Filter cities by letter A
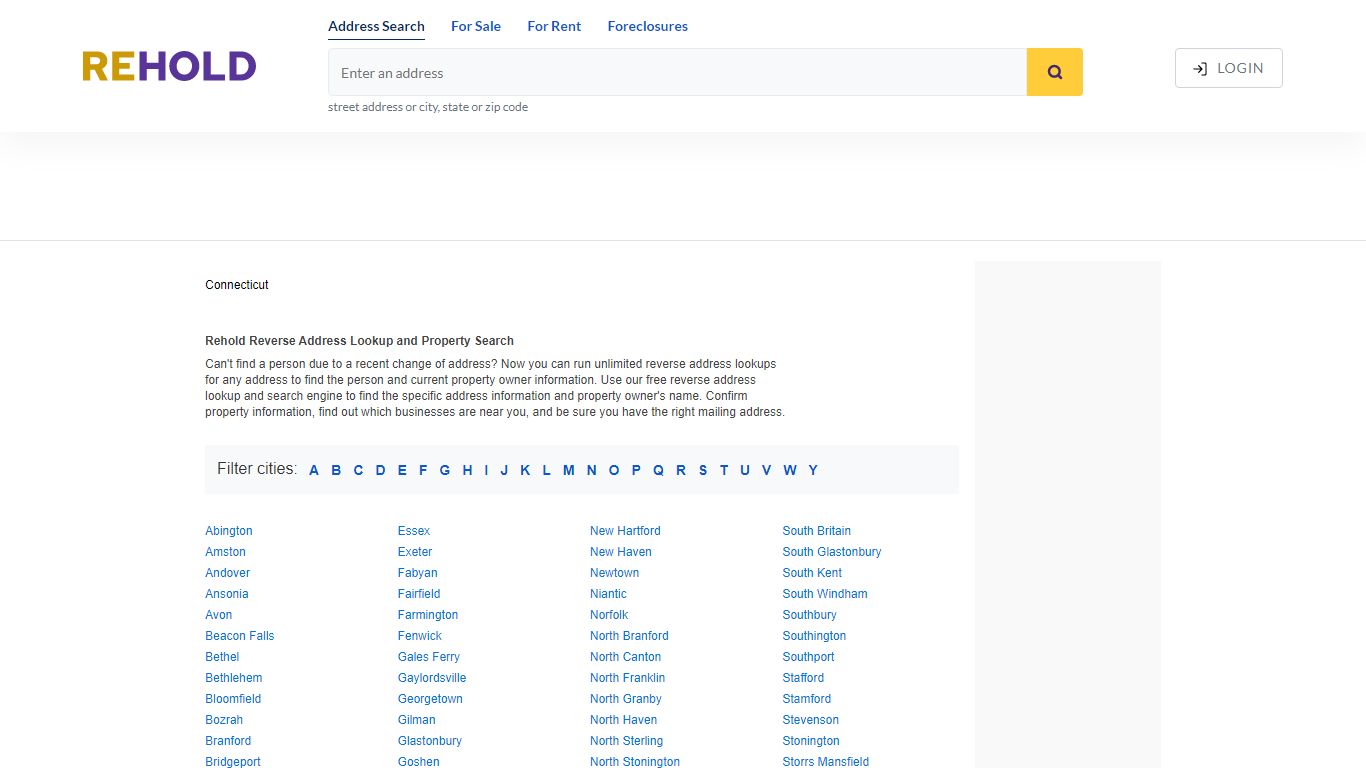 [x=314, y=470]
